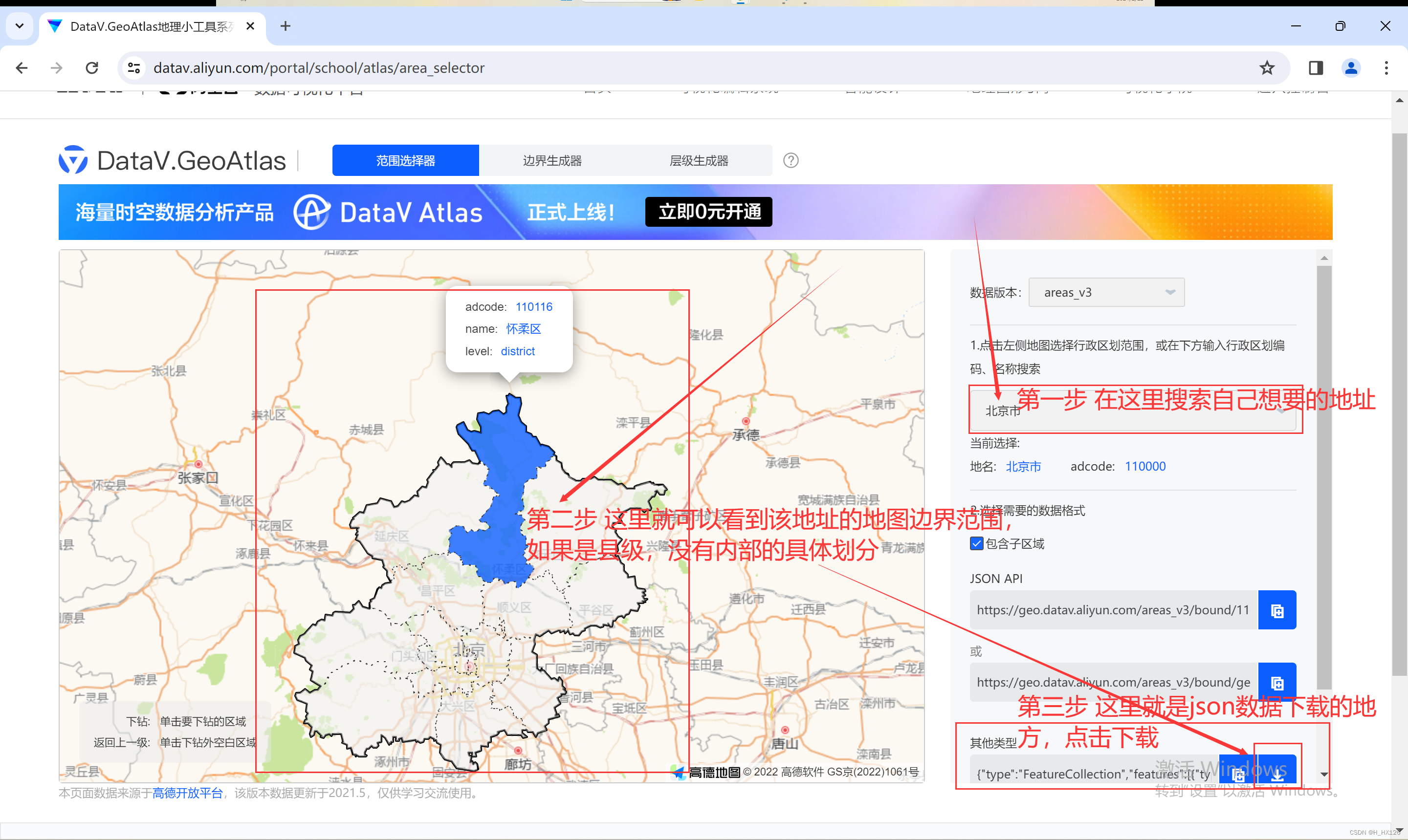
Task: Switch to the 层级生成器 tab
Action: [x=698, y=161]
